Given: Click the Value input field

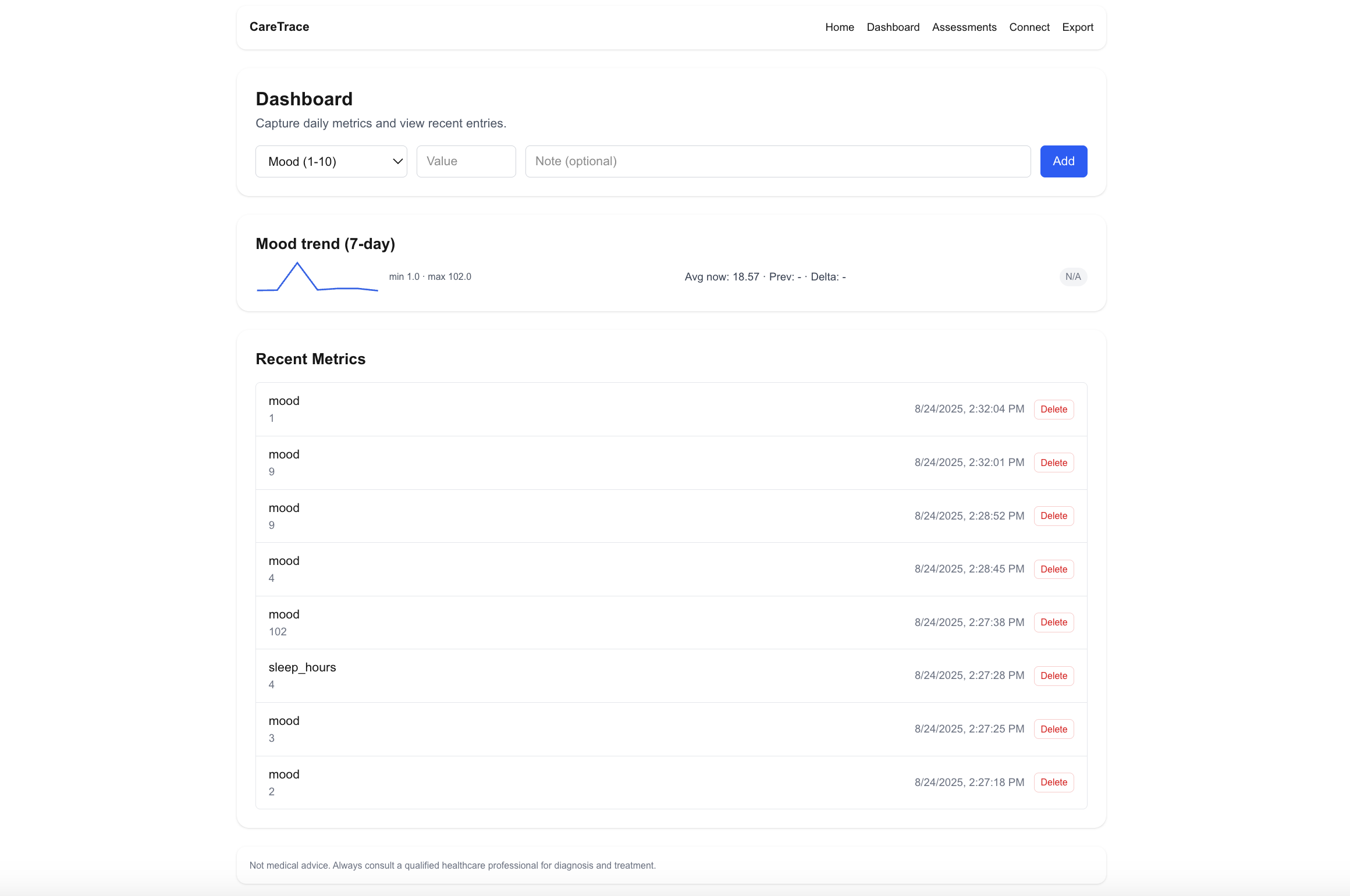Looking at the screenshot, I should point(466,161).
